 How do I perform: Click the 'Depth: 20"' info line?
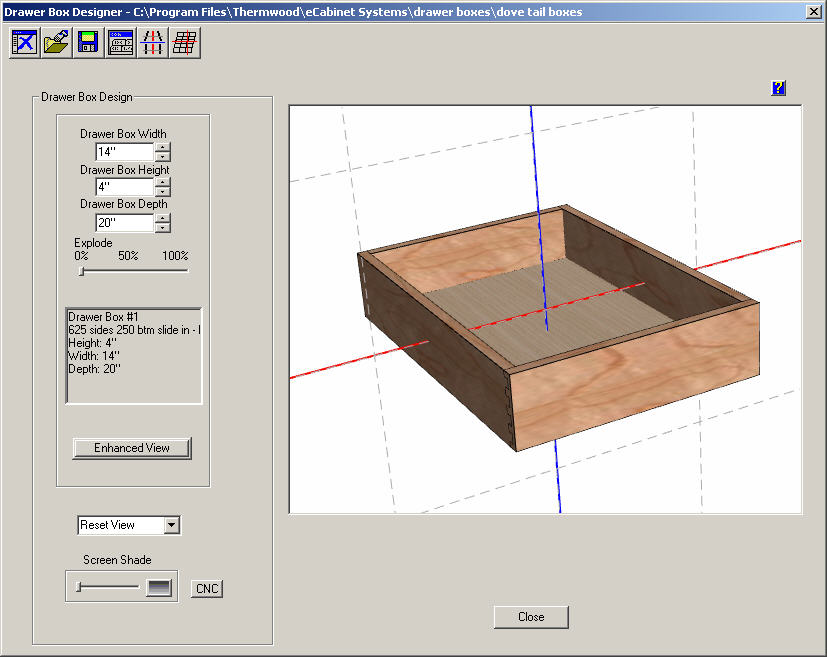click(x=94, y=369)
